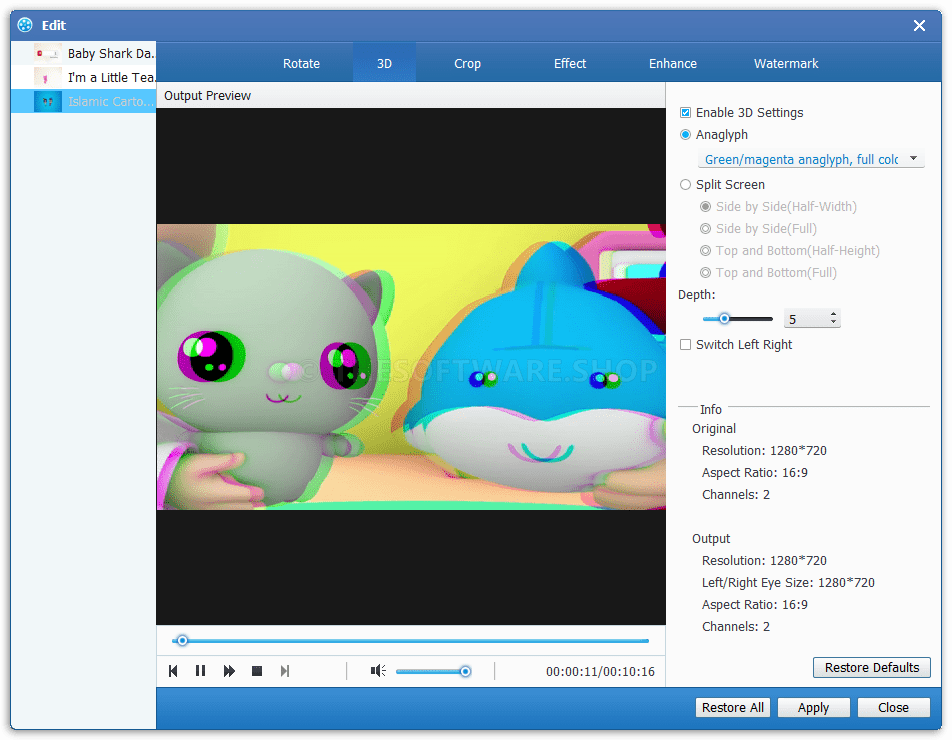Select the Islamic Cartoon thumbnail in the list

pyautogui.click(x=47, y=101)
